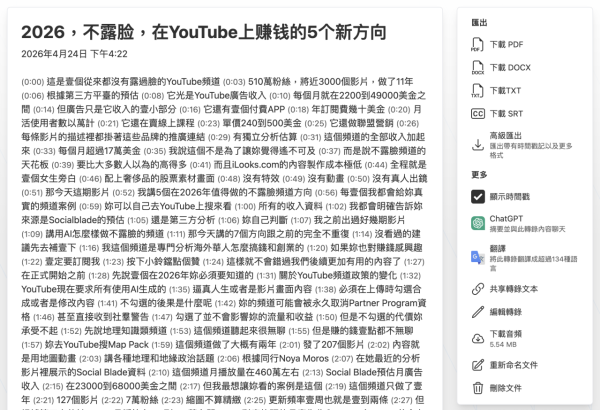Click the PDF file icon
Image resolution: width=600 pixels, height=410 pixels.
(x=478, y=44)
